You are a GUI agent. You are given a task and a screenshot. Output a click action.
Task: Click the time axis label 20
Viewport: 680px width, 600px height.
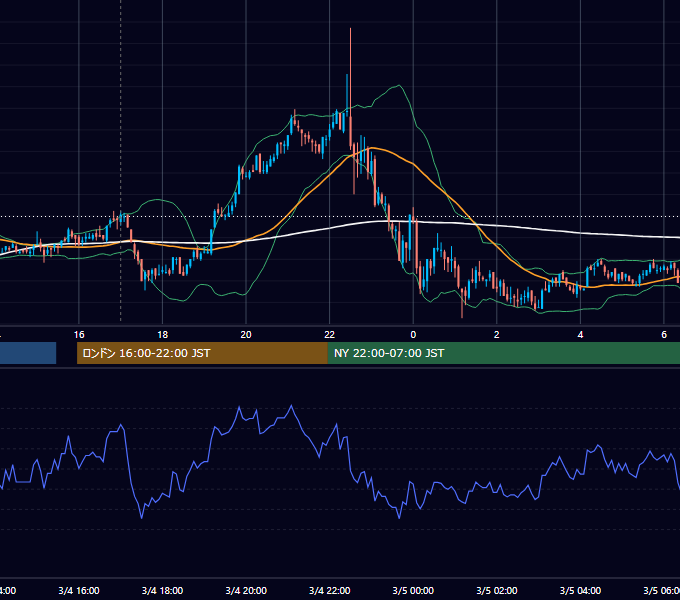(x=246, y=335)
